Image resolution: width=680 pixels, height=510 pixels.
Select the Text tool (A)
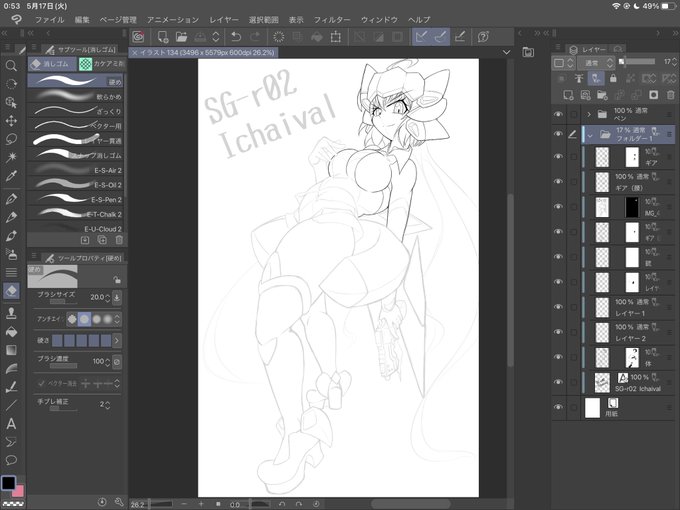click(11, 423)
